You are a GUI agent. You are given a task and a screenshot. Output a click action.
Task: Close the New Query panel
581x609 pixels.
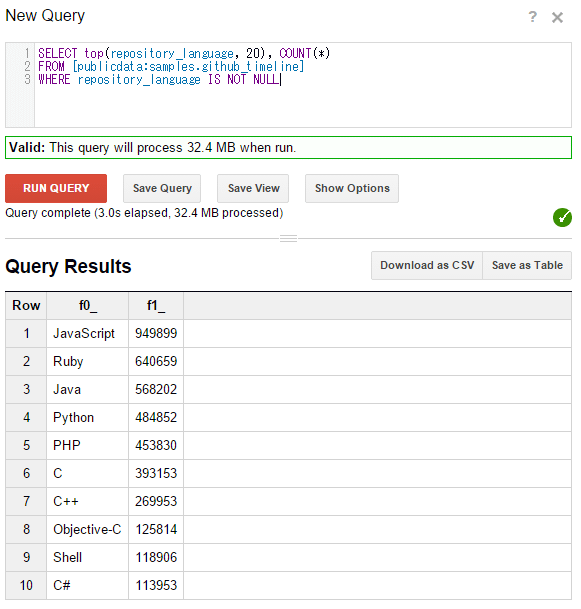point(557,17)
